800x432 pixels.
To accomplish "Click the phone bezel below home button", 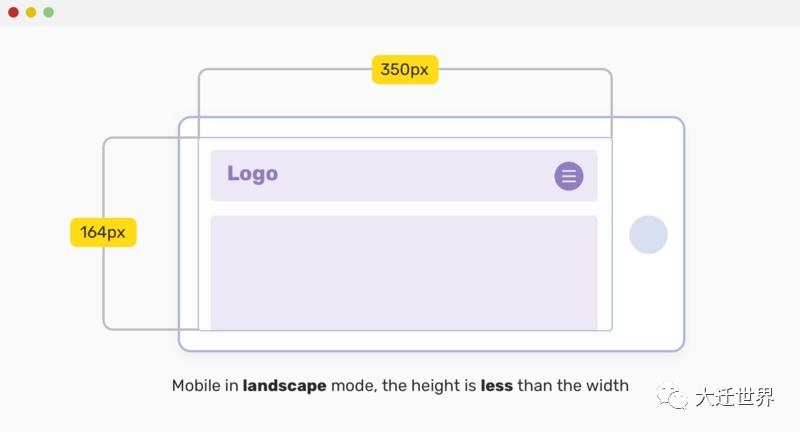I will point(648,300).
